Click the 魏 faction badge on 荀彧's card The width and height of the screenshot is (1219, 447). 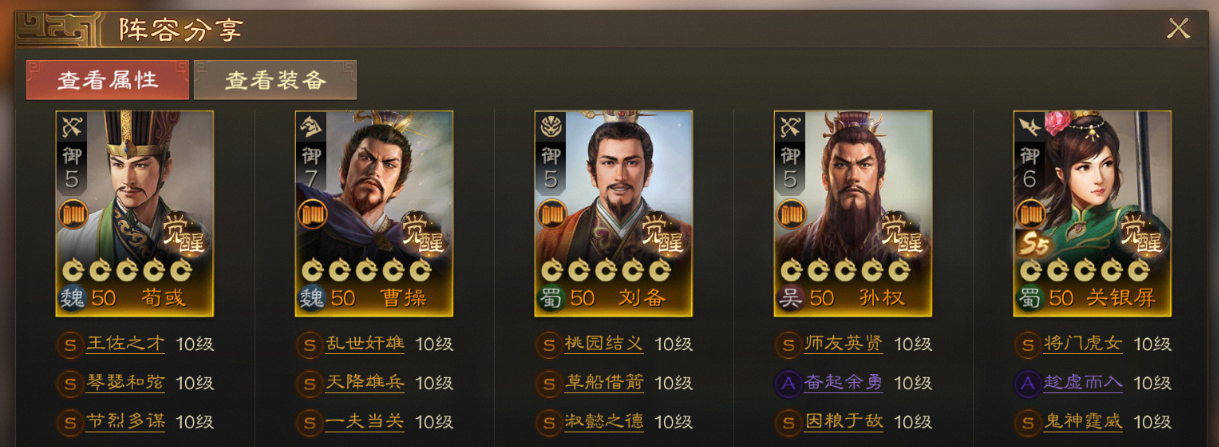click(x=71, y=297)
